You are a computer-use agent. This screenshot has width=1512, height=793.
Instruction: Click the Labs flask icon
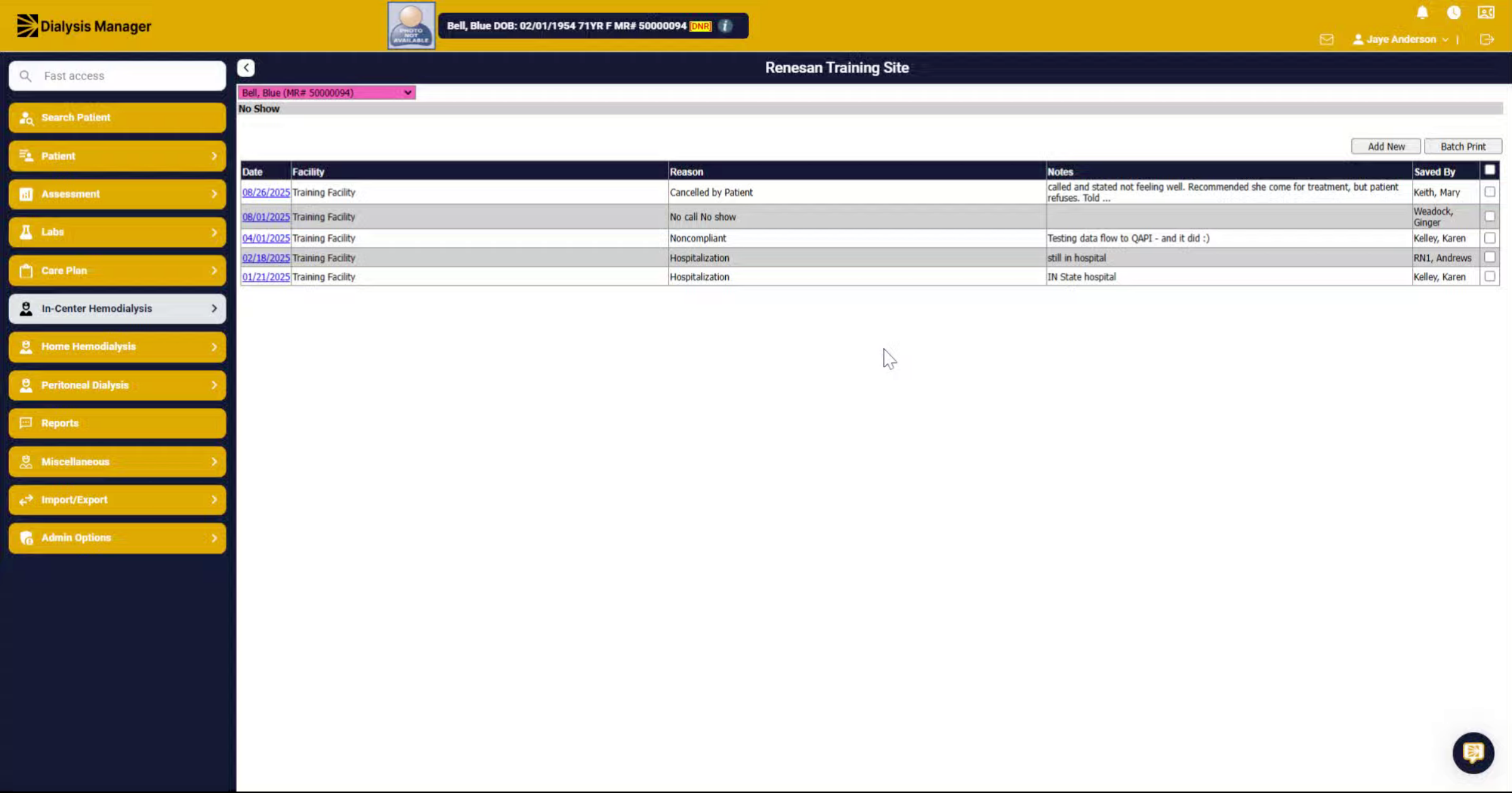[x=26, y=232]
